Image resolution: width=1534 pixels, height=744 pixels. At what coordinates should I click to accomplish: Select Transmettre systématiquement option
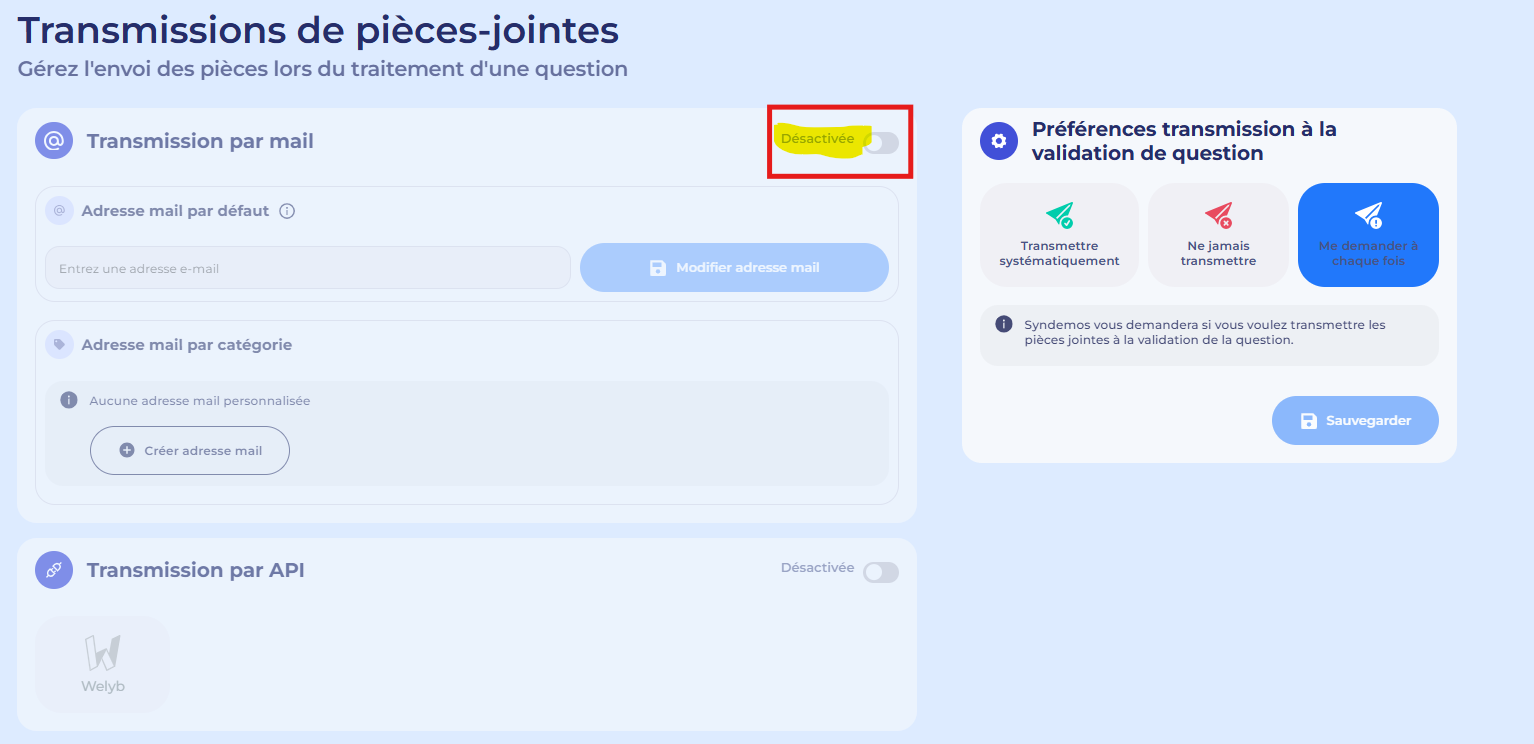[1059, 234]
